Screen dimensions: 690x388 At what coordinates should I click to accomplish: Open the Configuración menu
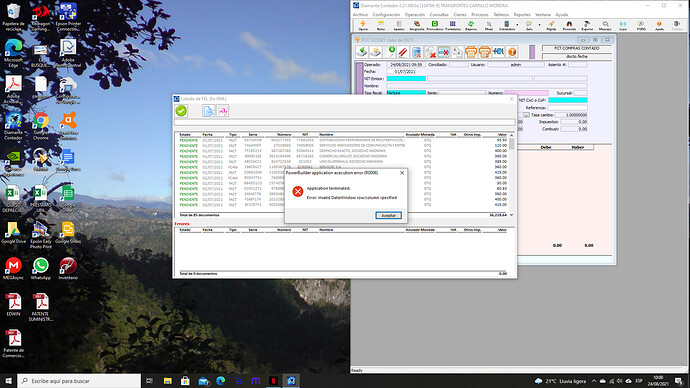tap(386, 15)
